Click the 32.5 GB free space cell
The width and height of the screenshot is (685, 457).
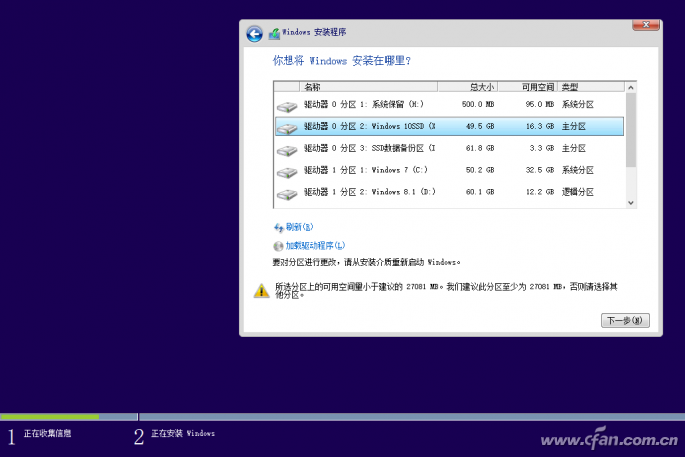click(540, 170)
